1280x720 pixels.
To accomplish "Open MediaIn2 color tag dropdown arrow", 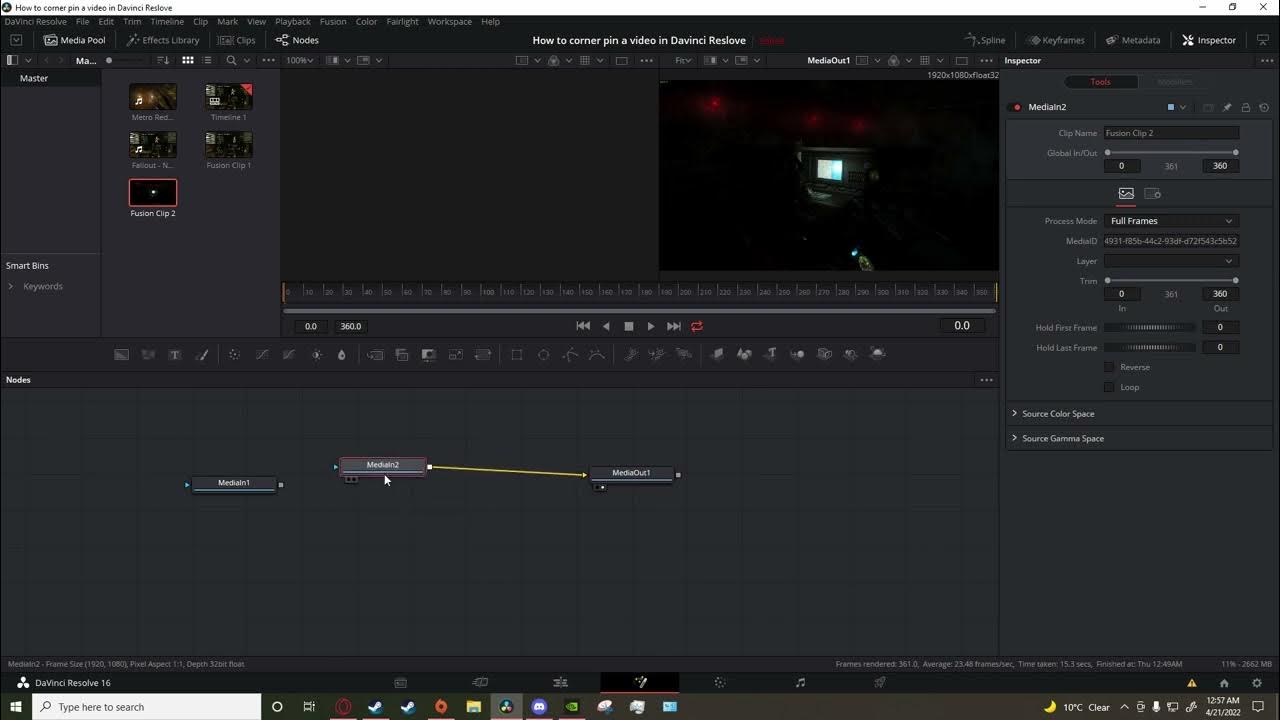I will (x=1183, y=107).
